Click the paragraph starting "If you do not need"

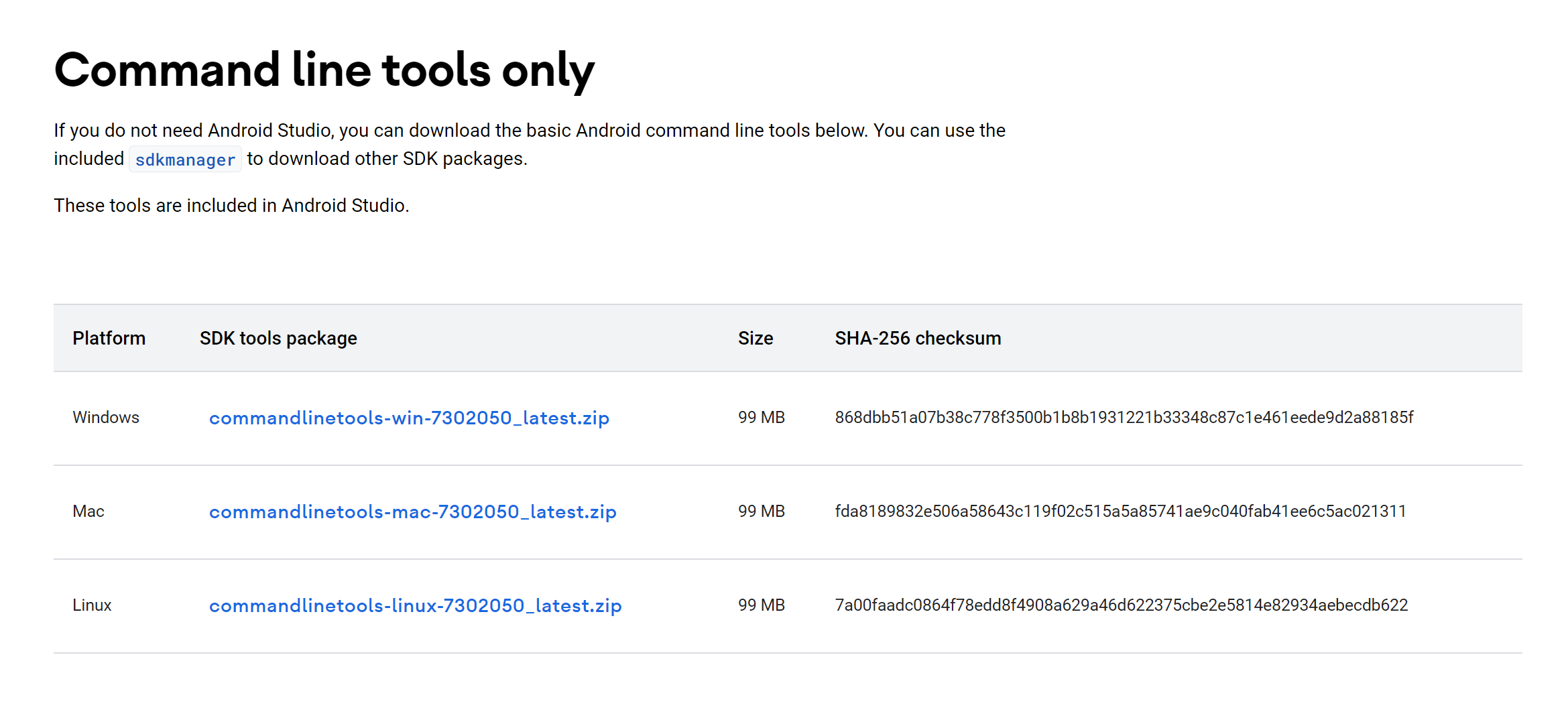530,130
